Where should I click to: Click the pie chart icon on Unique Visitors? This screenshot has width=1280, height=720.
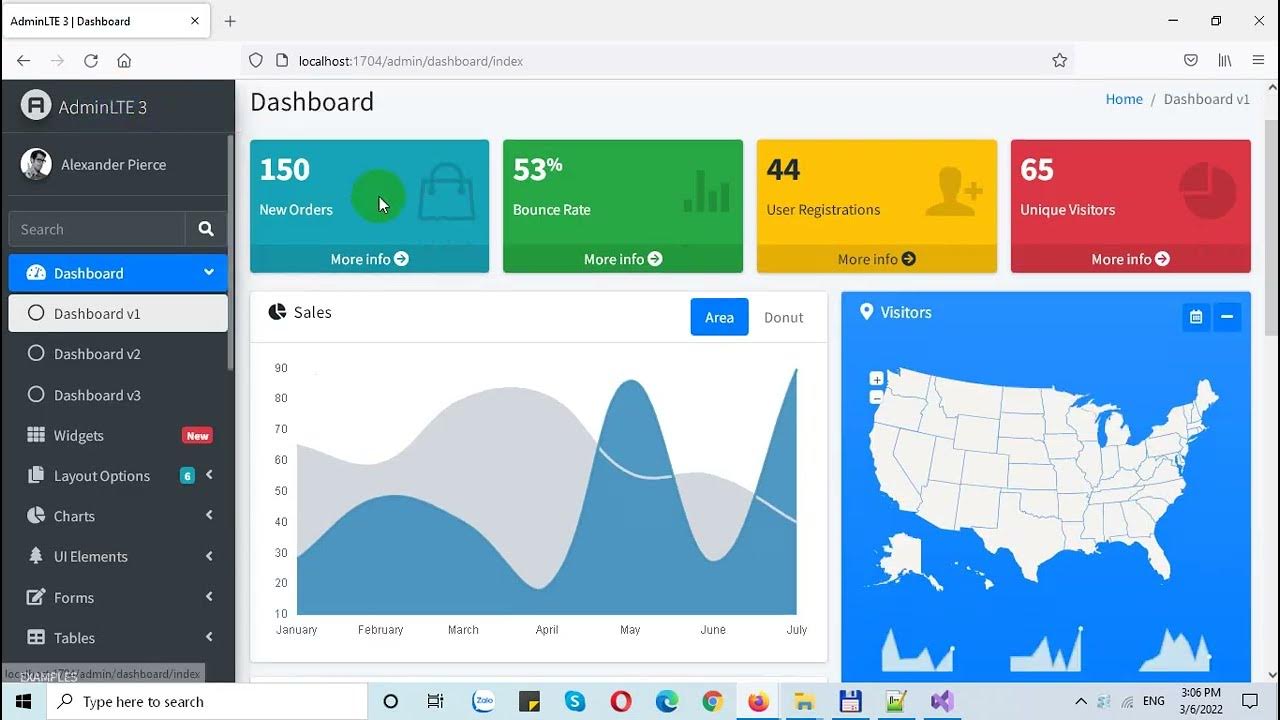[1208, 190]
